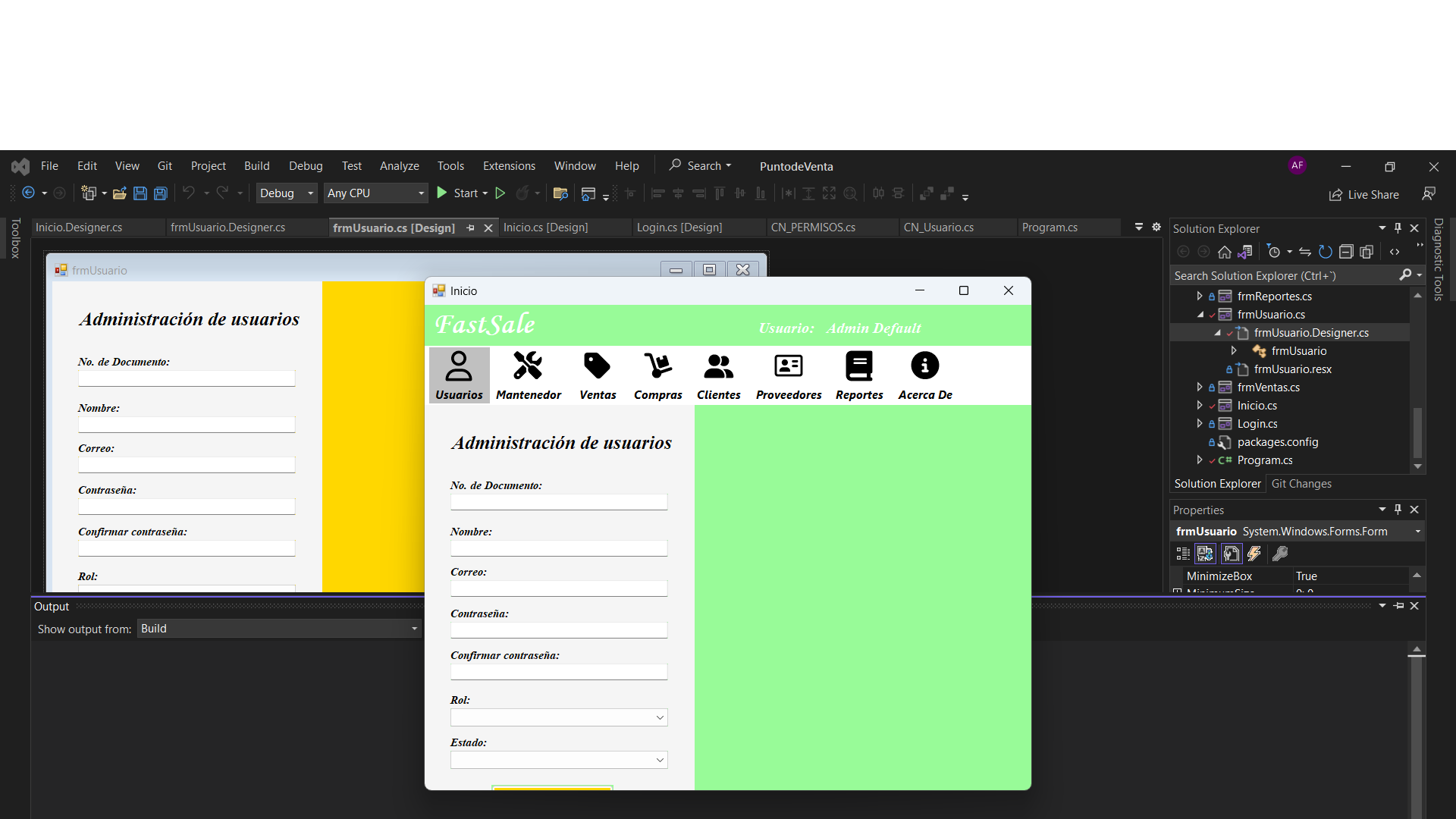Image resolution: width=1456 pixels, height=819 pixels.
Task: Open the Proveedores section
Action: [x=787, y=375]
